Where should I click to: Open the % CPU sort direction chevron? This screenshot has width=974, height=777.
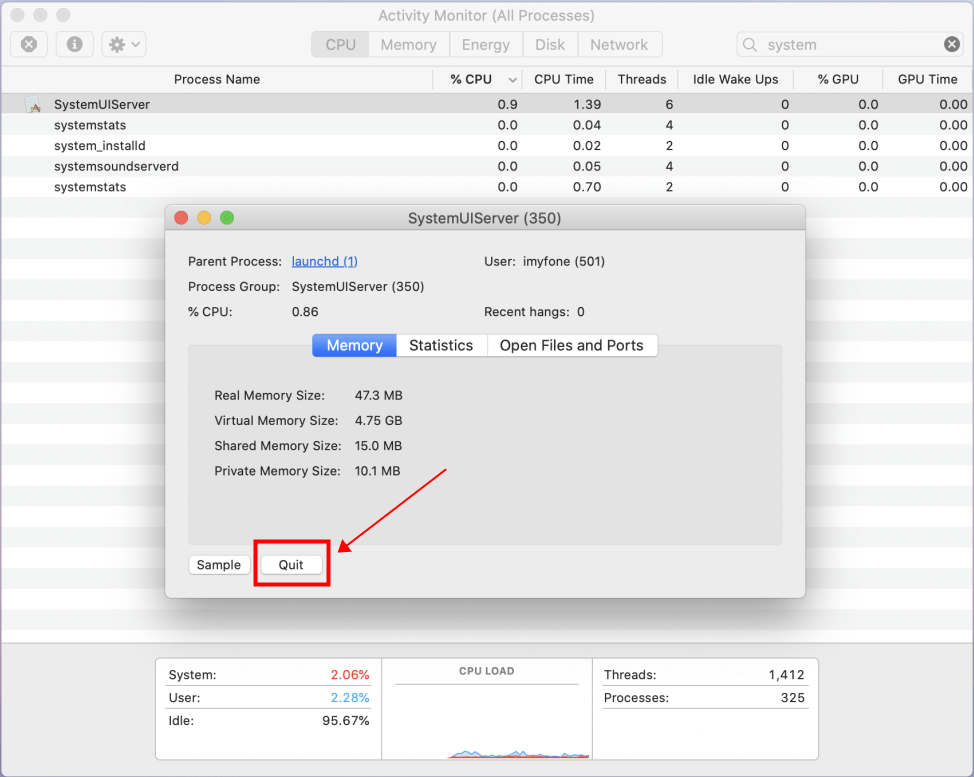click(x=511, y=79)
